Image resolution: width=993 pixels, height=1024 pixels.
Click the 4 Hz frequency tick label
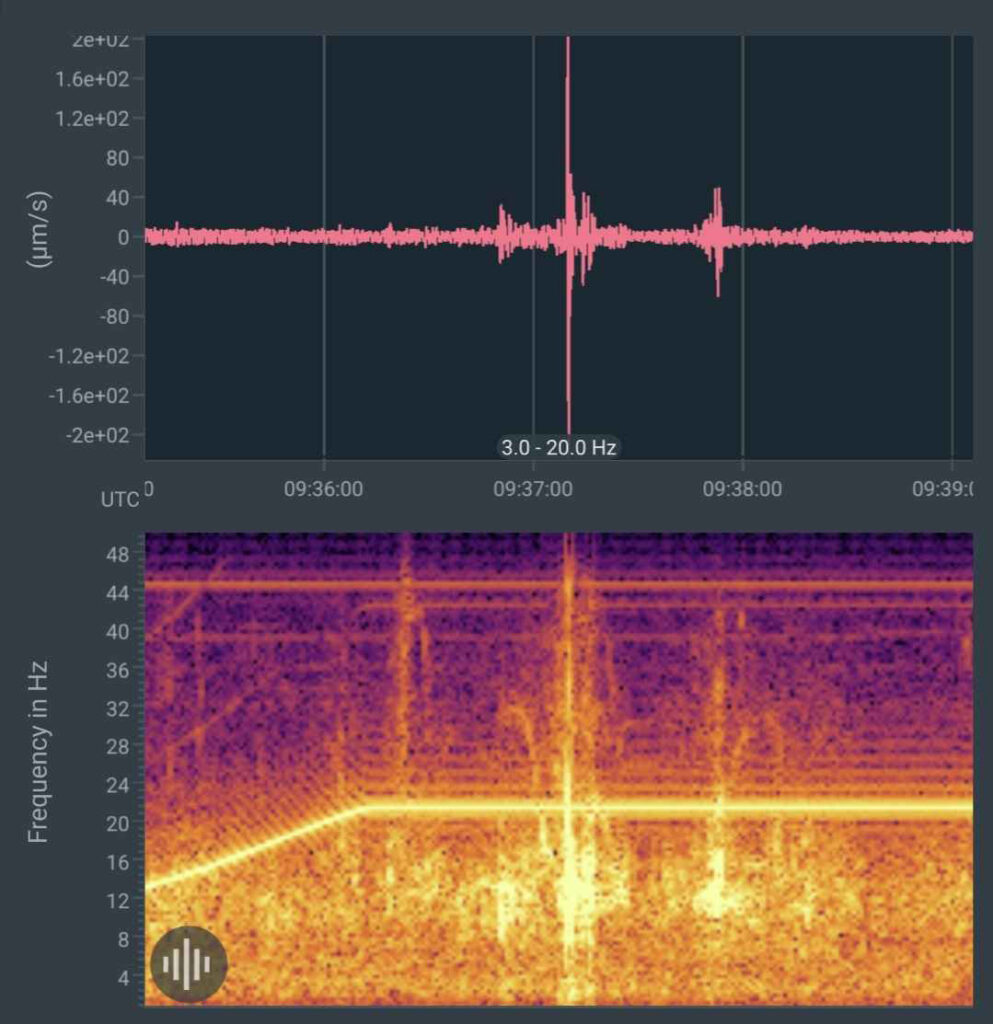[x=123, y=978]
